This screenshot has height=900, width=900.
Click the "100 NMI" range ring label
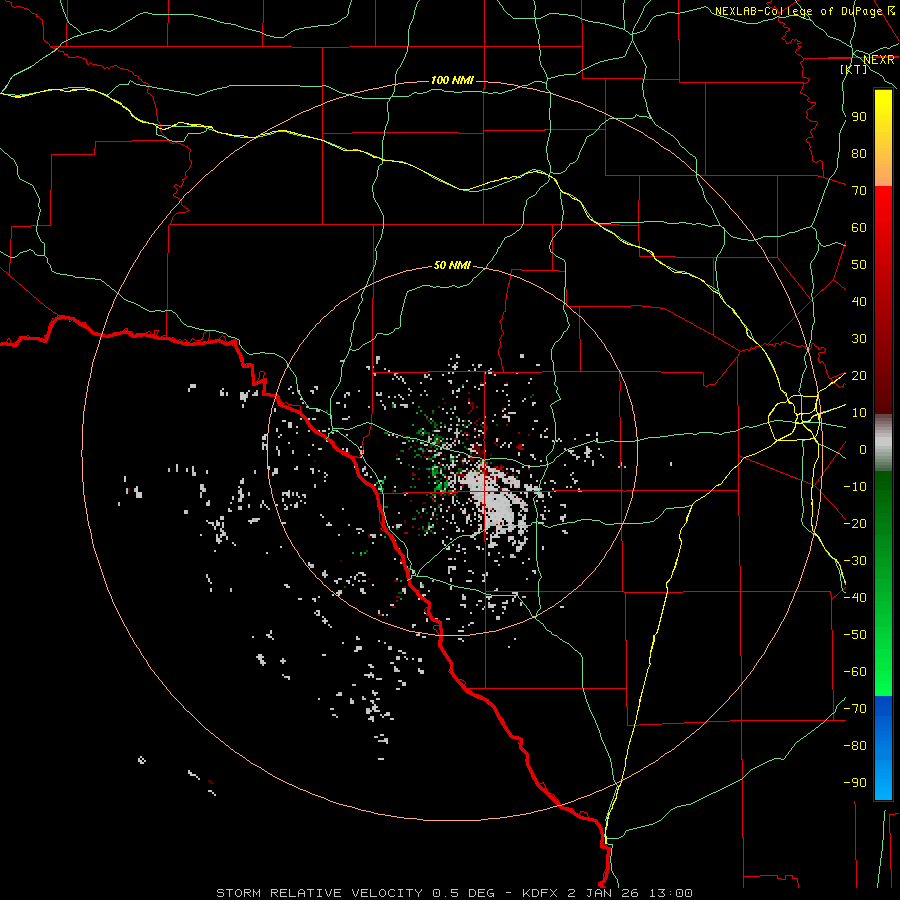click(452, 80)
